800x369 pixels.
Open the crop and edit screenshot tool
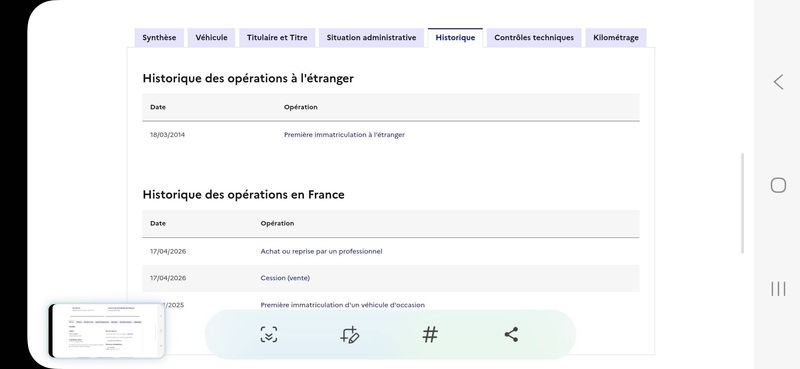click(x=349, y=335)
